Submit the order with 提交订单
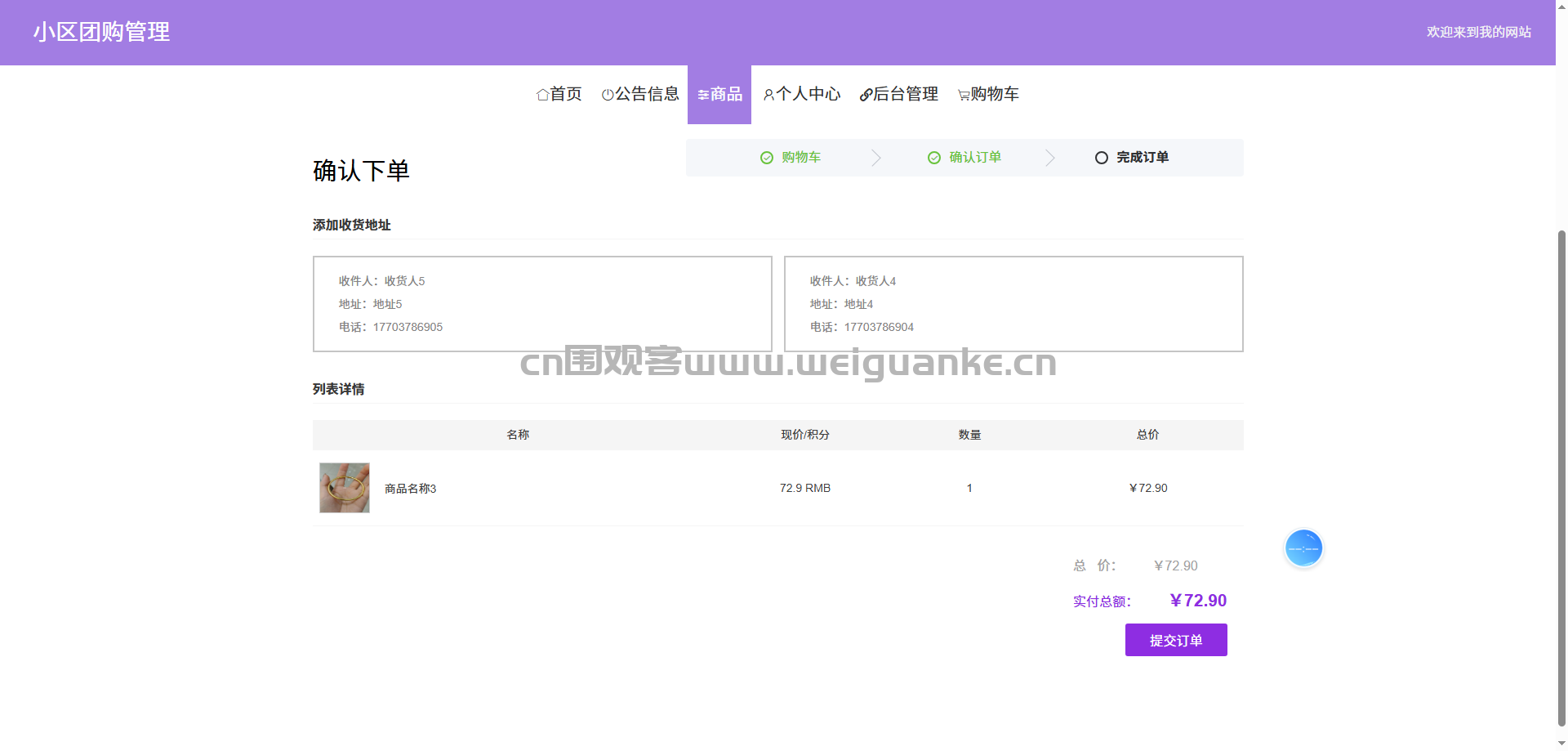 (1176, 640)
